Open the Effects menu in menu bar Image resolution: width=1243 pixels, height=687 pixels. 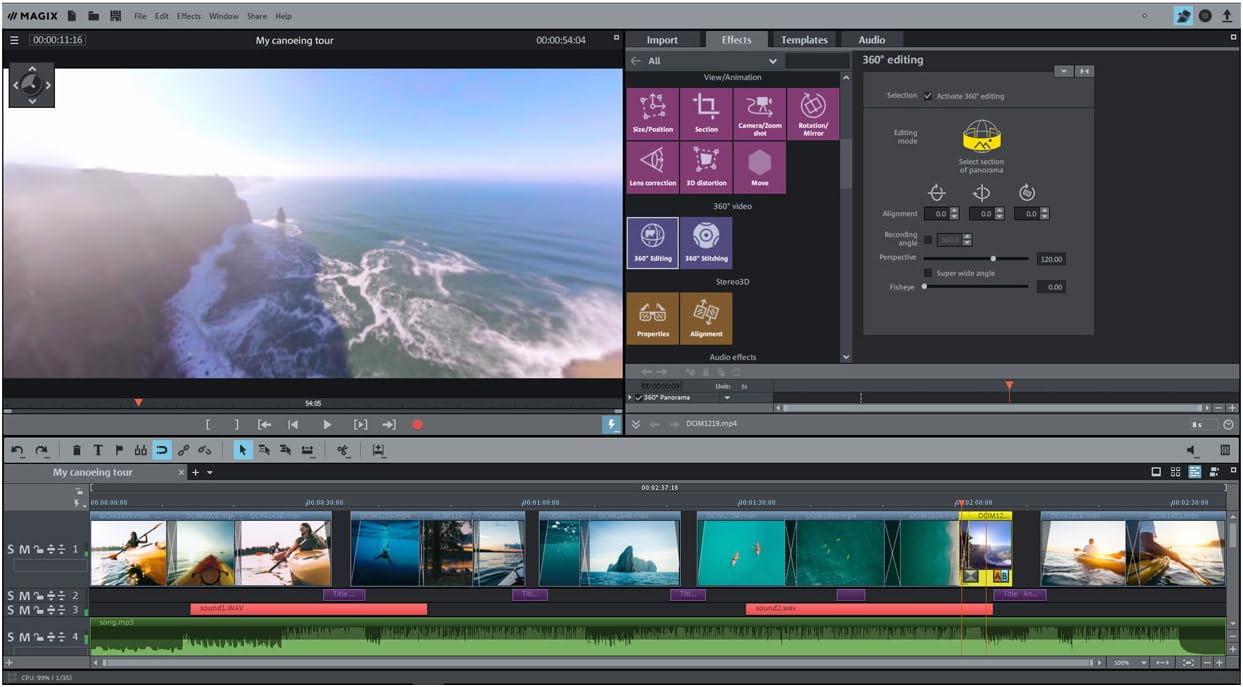click(x=188, y=16)
